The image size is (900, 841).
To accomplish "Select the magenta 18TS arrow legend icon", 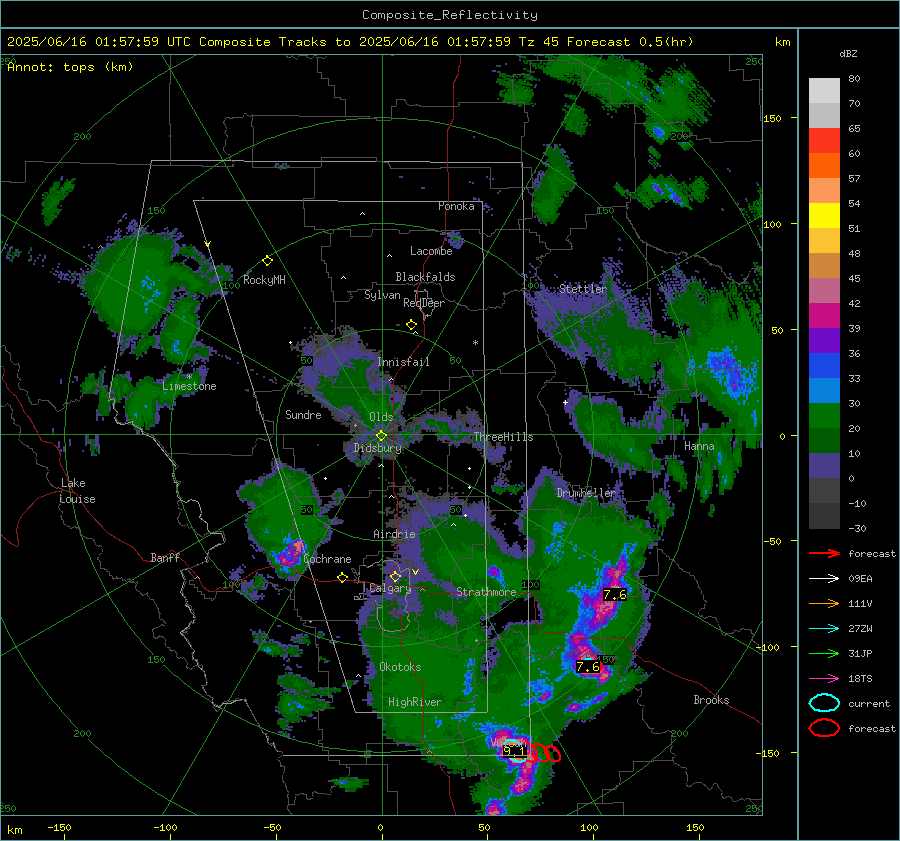I will pyautogui.click(x=824, y=679).
